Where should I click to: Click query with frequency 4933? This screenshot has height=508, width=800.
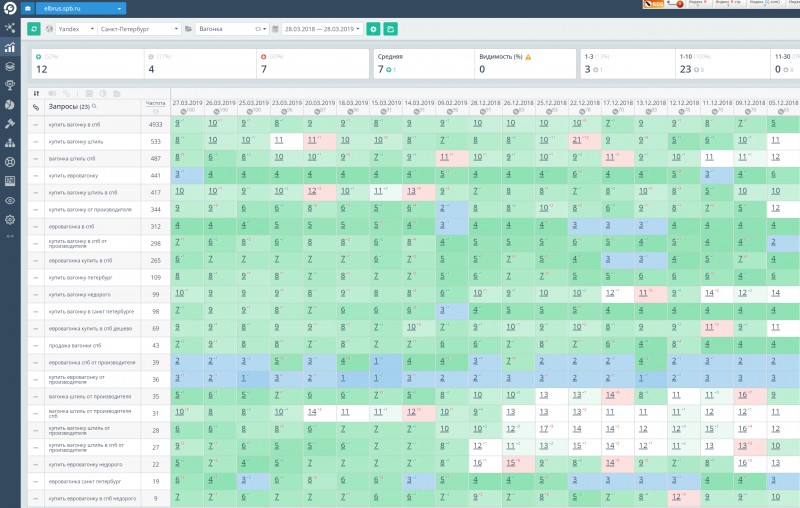pos(74,124)
